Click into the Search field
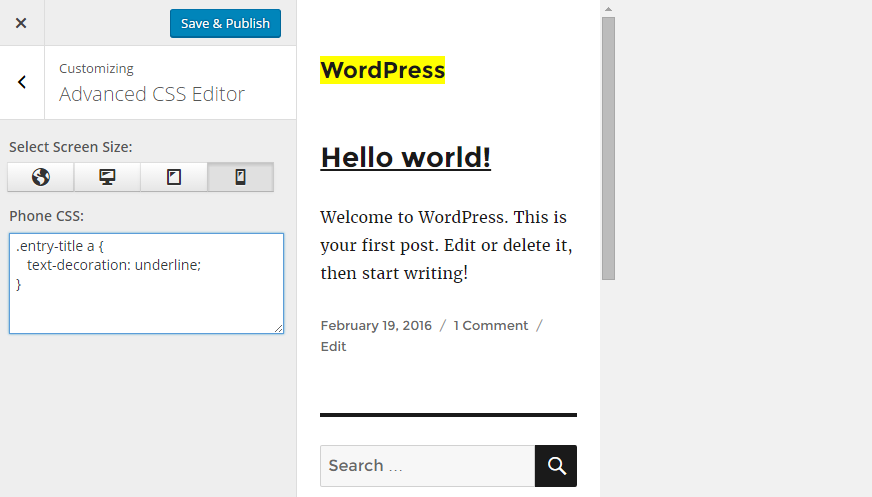This screenshot has height=497, width=872. [x=428, y=466]
